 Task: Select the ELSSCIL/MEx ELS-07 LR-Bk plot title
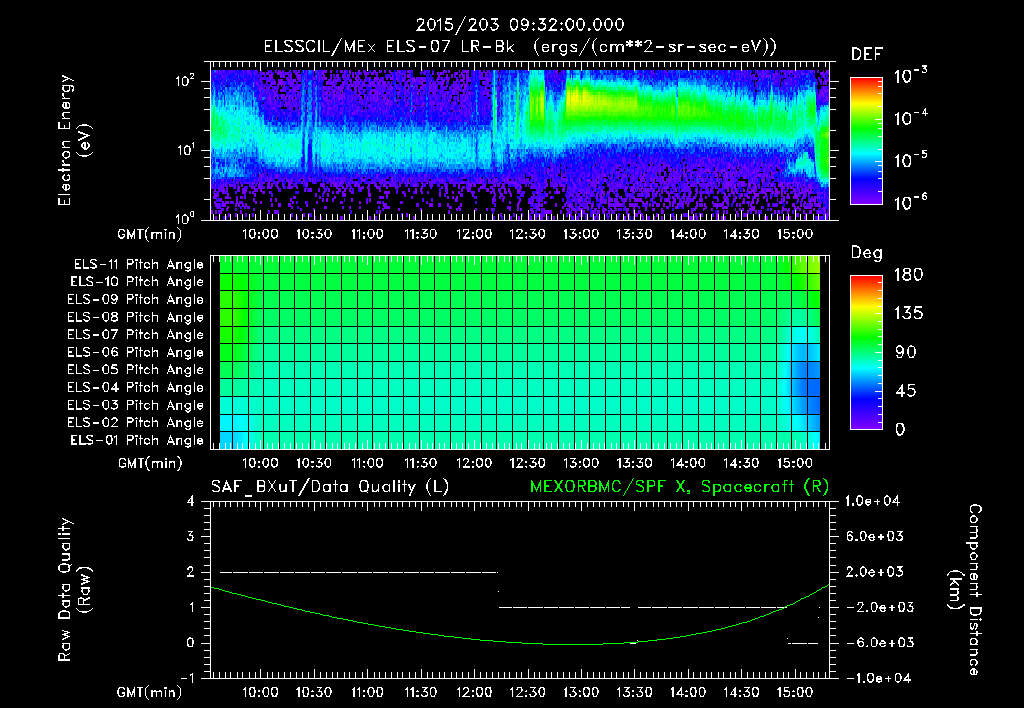click(520, 47)
